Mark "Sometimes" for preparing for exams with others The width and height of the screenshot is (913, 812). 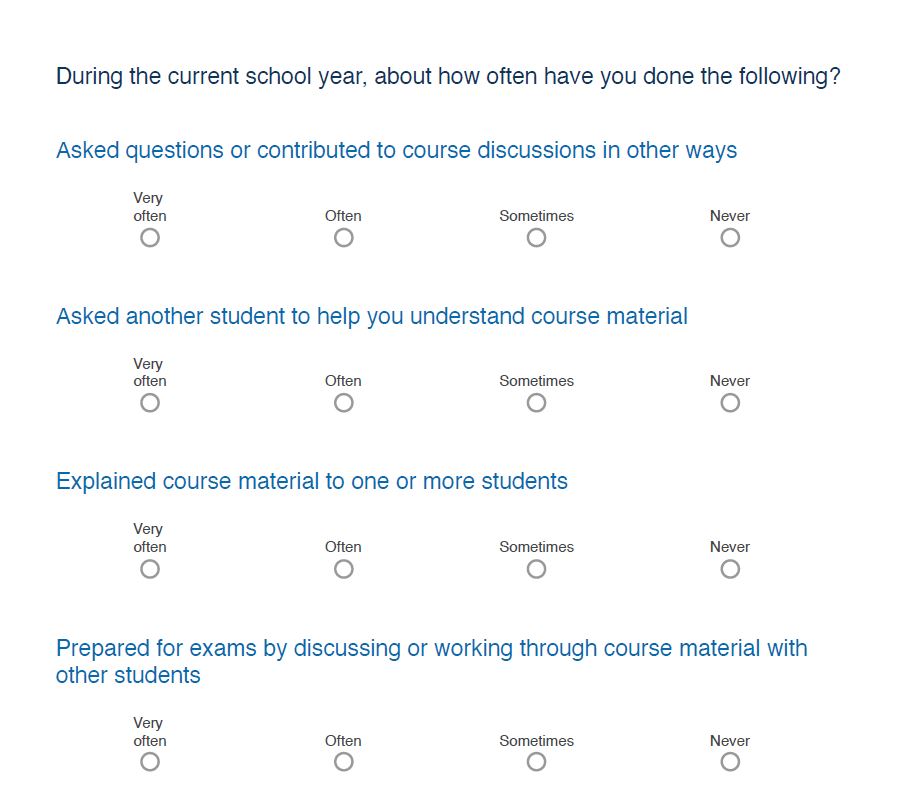(537, 762)
